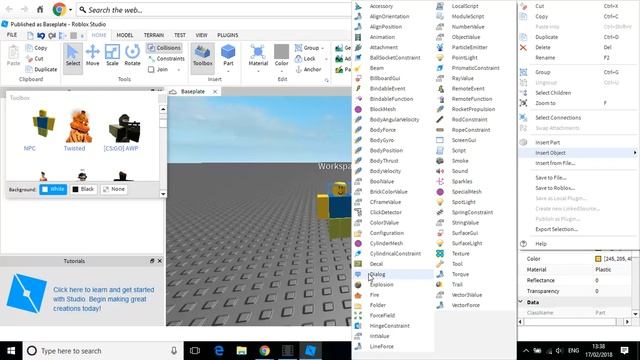This screenshot has width=640, height=360.
Task: Click the Windows taskbar search field
Action: click(103, 351)
